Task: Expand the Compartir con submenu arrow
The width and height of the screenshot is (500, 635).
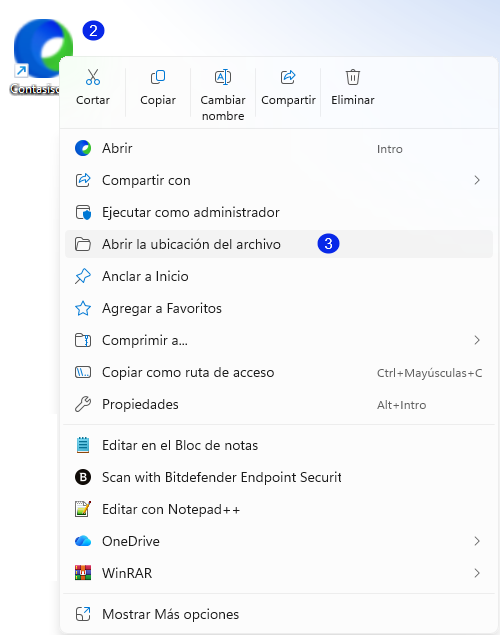Action: coord(477,180)
